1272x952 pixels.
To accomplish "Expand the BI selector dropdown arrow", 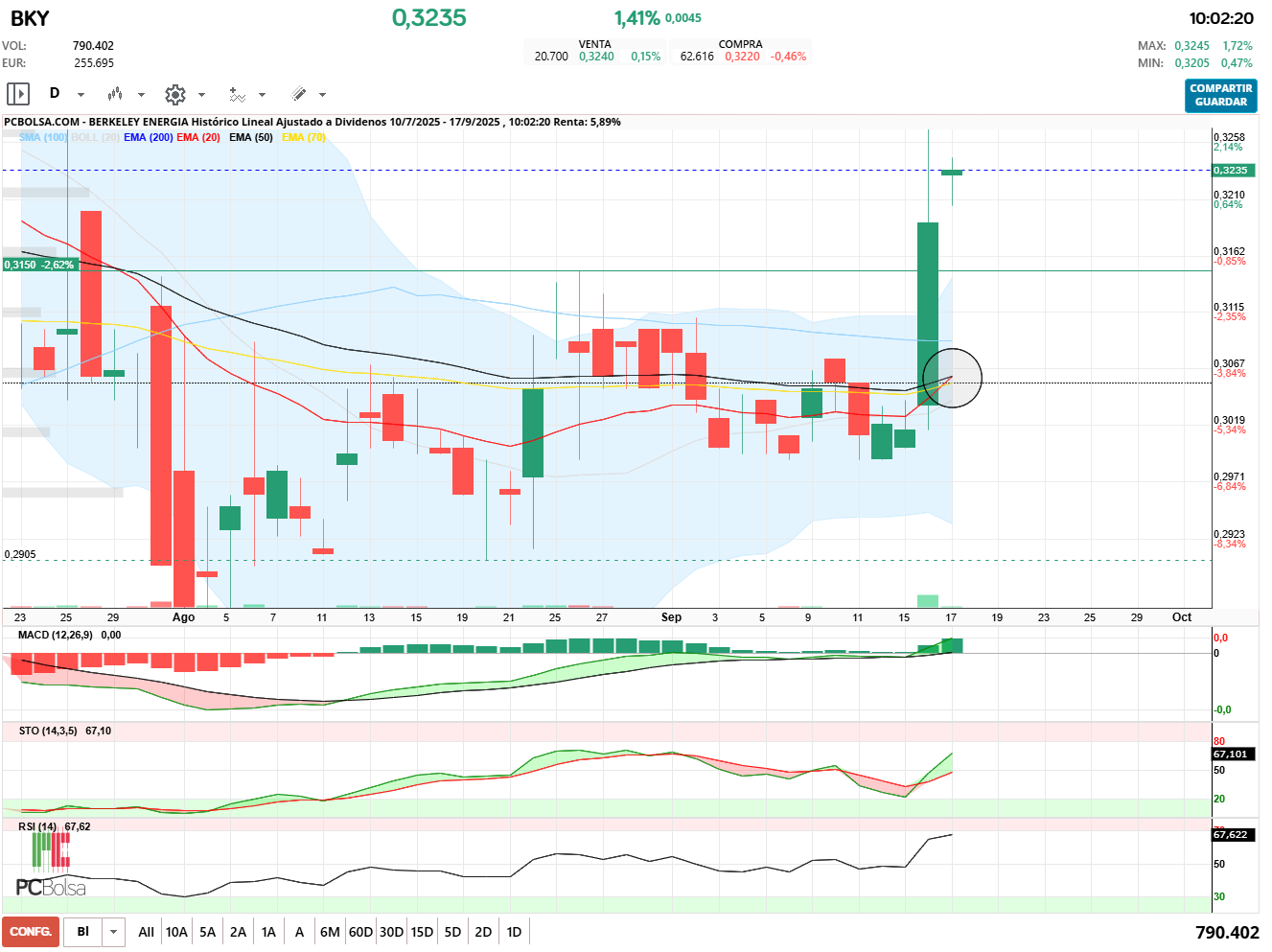I will pyautogui.click(x=114, y=932).
